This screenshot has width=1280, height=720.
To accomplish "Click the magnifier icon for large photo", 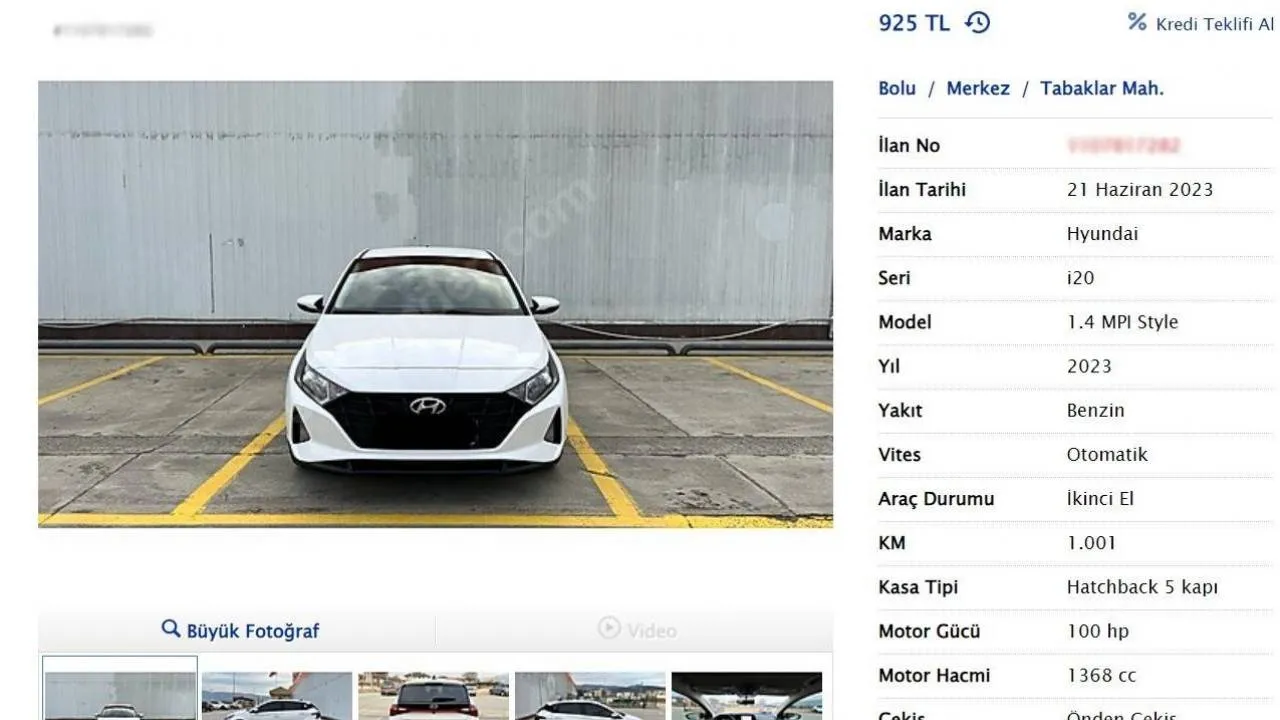I will tap(171, 629).
